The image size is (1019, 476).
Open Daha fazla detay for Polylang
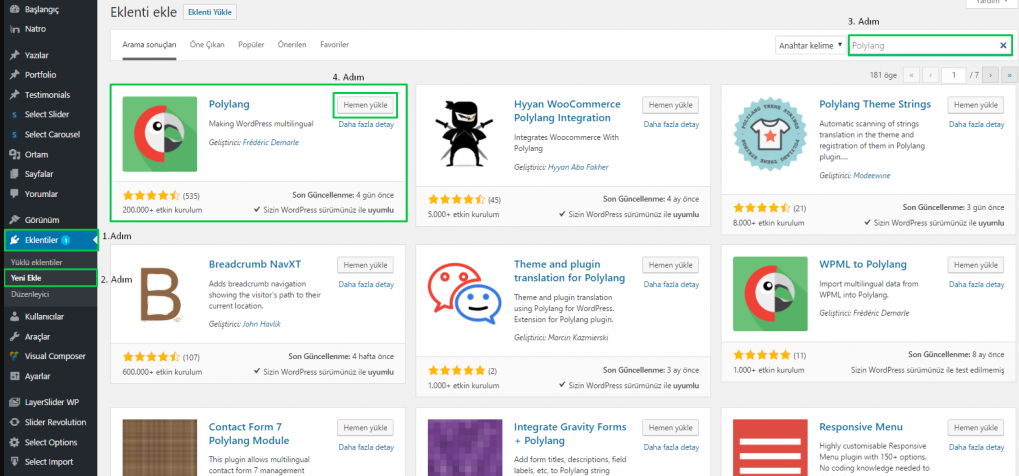(366, 124)
